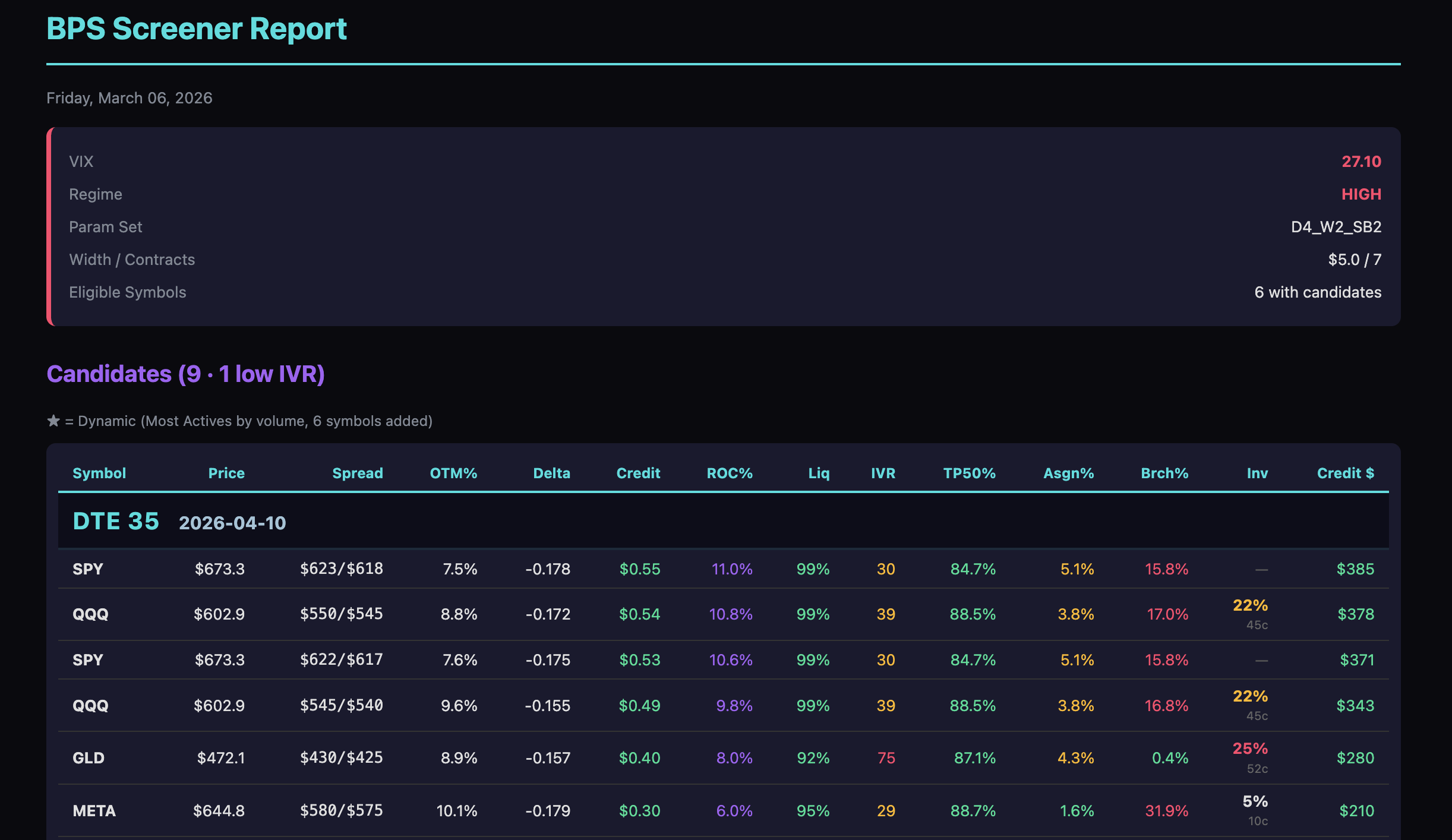This screenshot has width=1452, height=840.
Task: Click the date Friday, March 06, 2026
Action: pyautogui.click(x=129, y=98)
